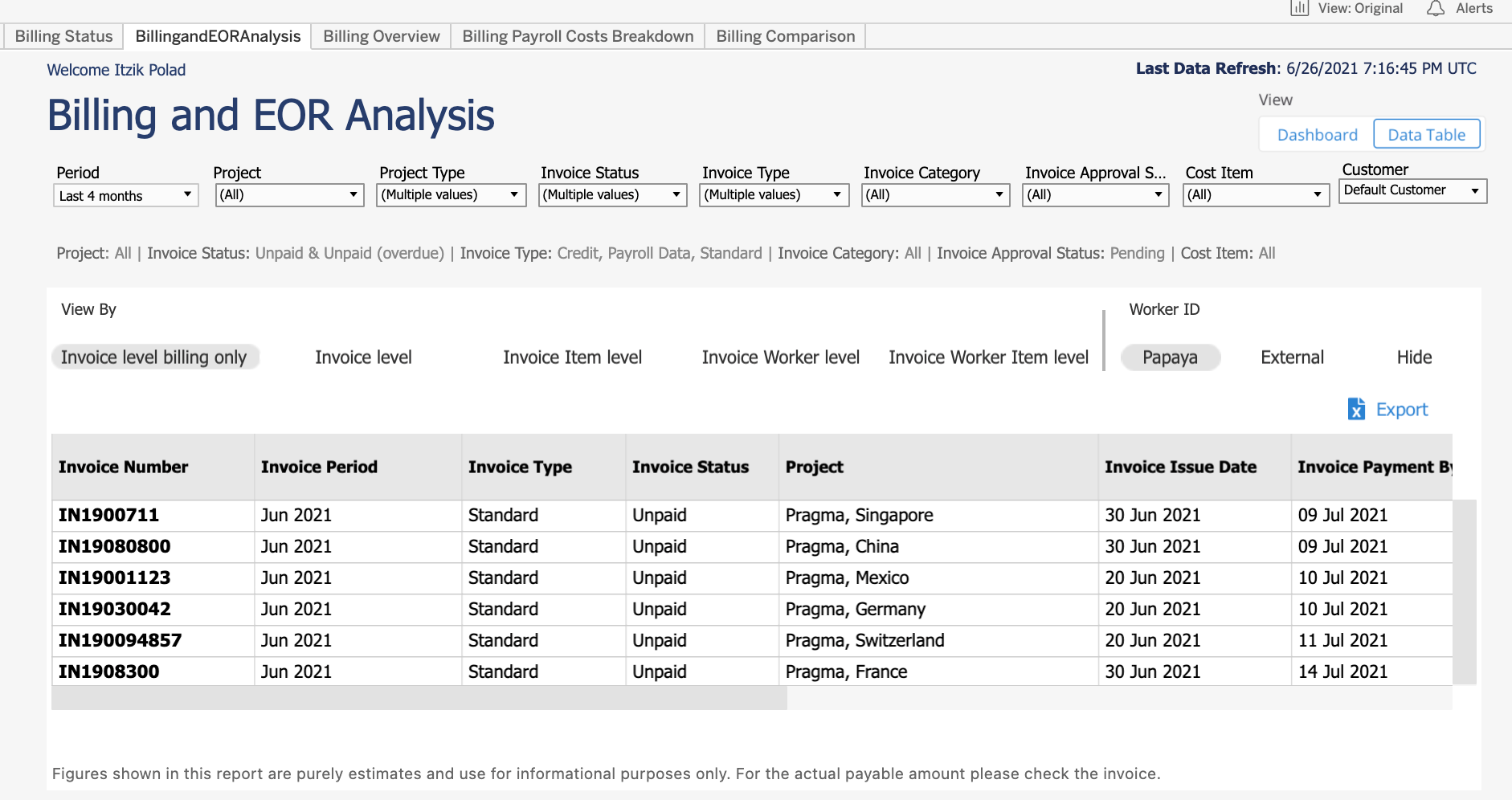
Task: Switch View By to Invoice Worker level
Action: [x=780, y=357]
